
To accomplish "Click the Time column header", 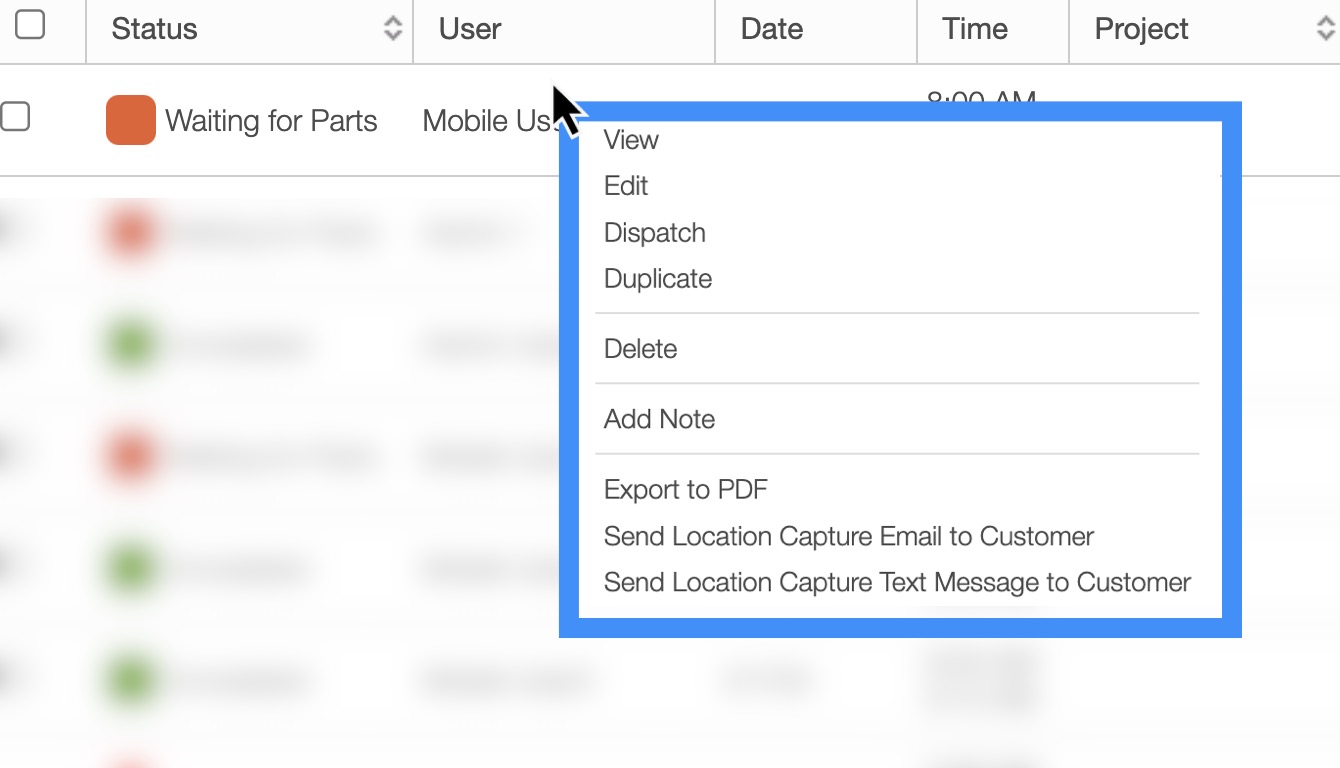I will coord(975,29).
